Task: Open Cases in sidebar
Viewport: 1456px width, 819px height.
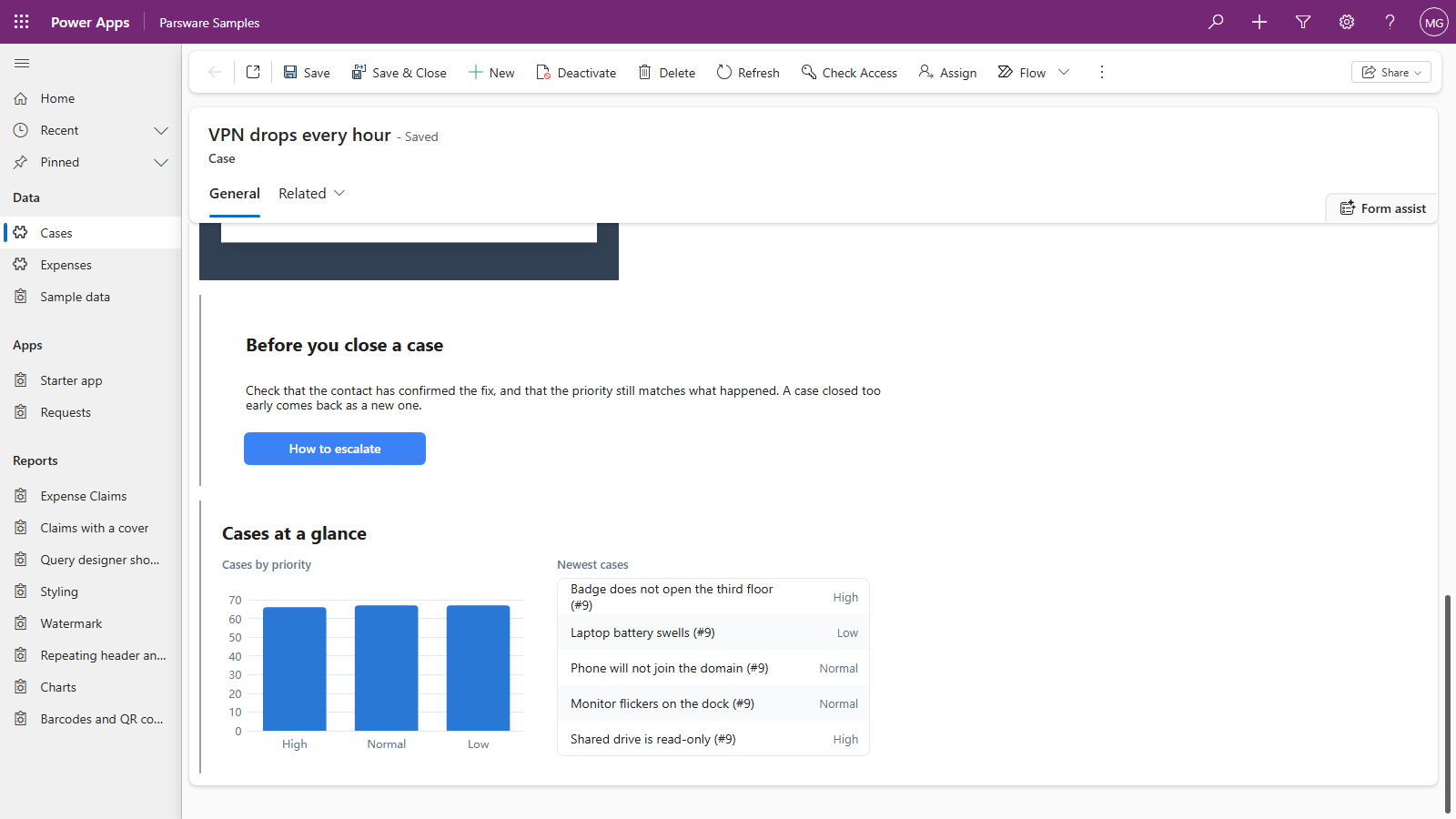Action: coord(91,233)
